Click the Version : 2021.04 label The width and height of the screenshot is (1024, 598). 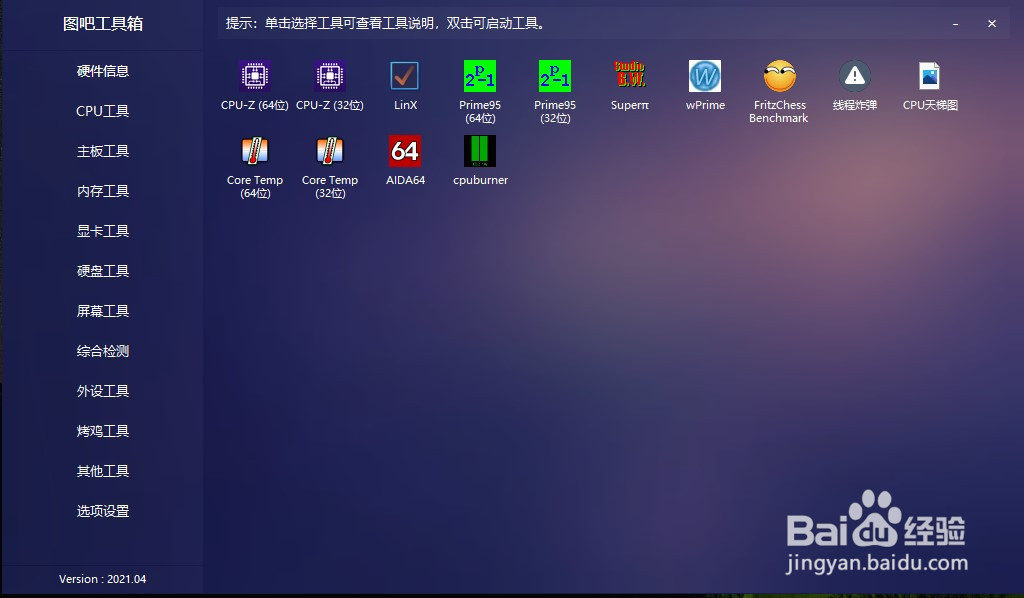[x=103, y=579]
